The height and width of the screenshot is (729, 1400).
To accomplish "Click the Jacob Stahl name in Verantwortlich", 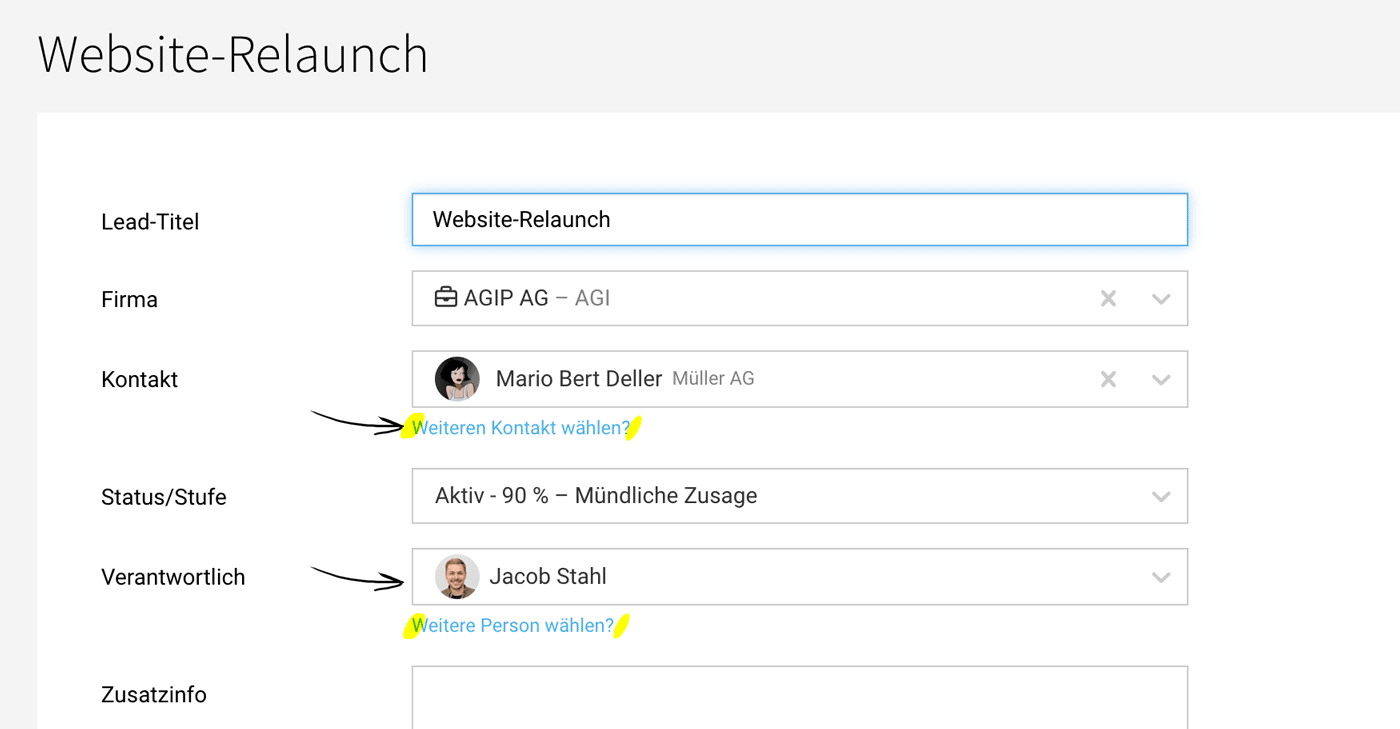I will coord(548,577).
